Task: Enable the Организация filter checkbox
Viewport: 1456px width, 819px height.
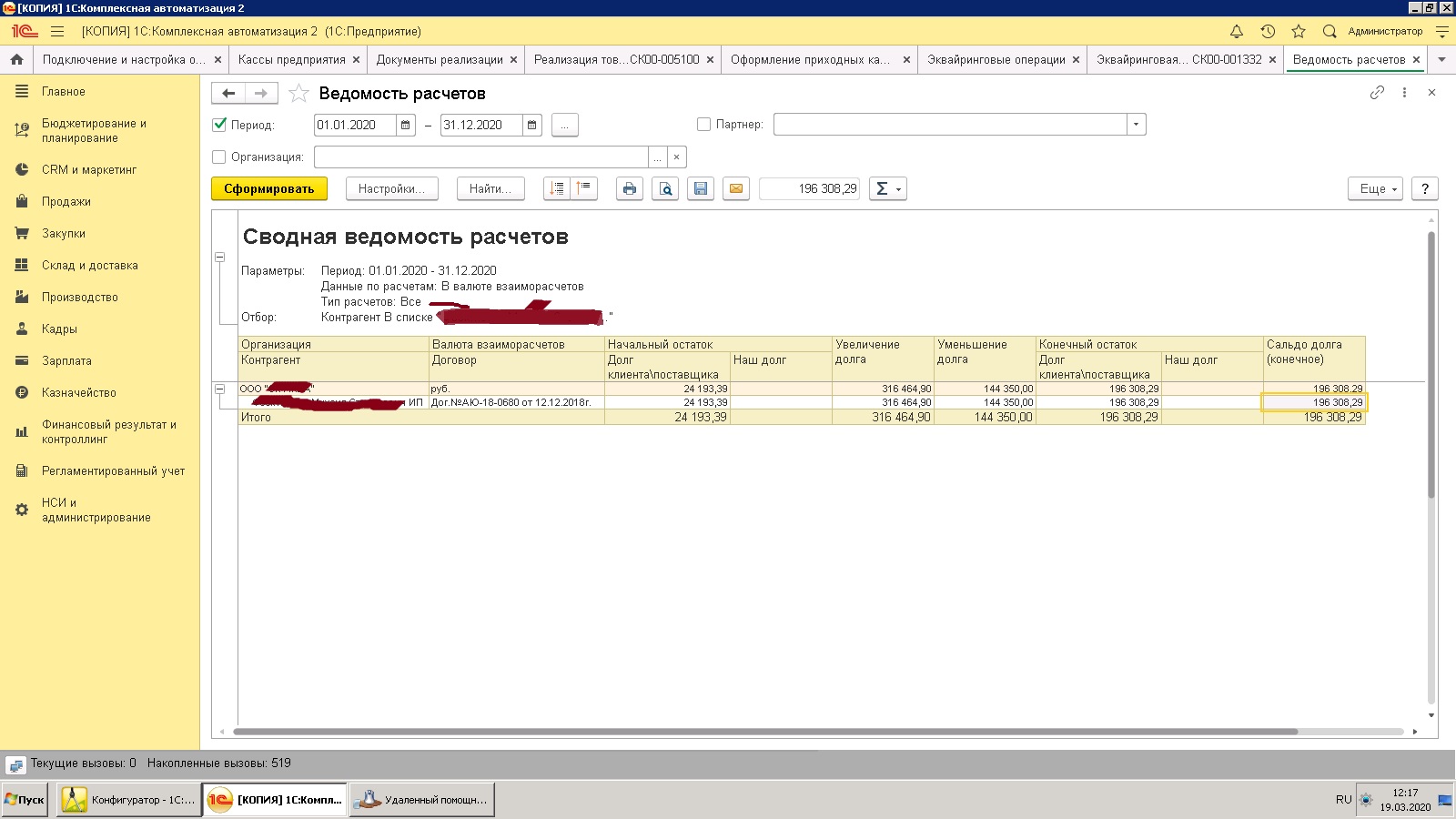Action: [x=219, y=157]
